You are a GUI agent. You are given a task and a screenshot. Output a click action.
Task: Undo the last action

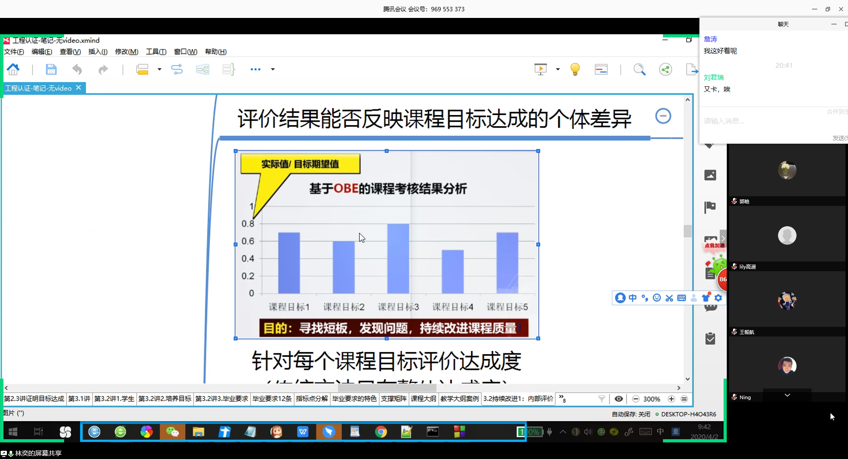tap(77, 70)
